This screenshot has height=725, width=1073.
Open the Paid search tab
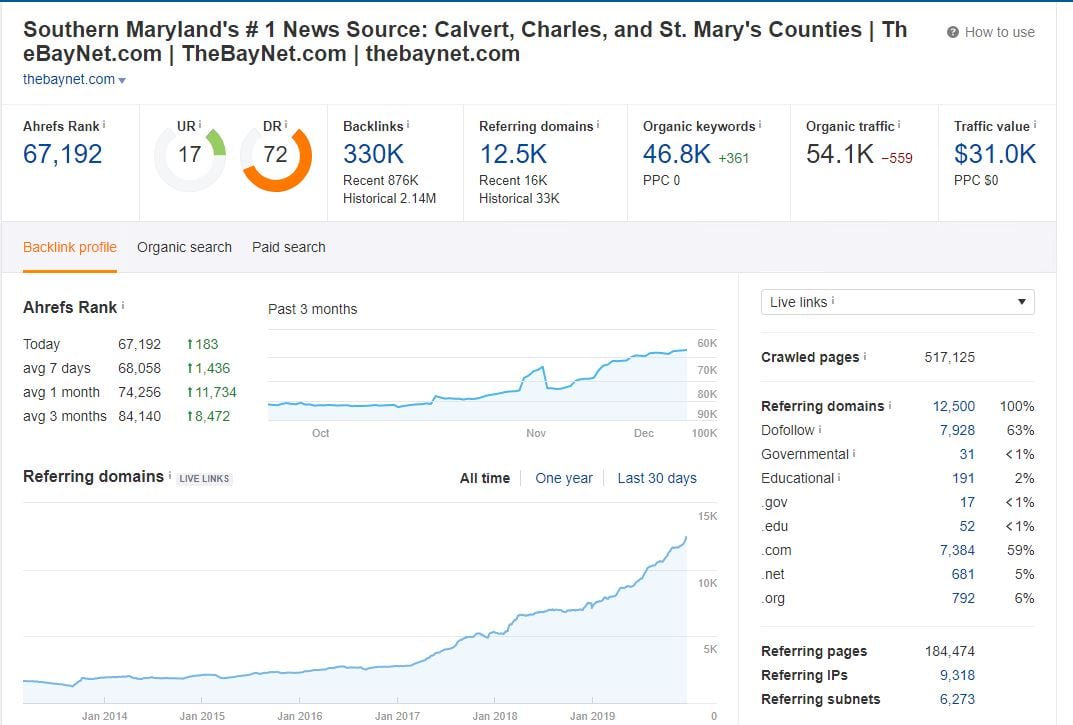(288, 247)
